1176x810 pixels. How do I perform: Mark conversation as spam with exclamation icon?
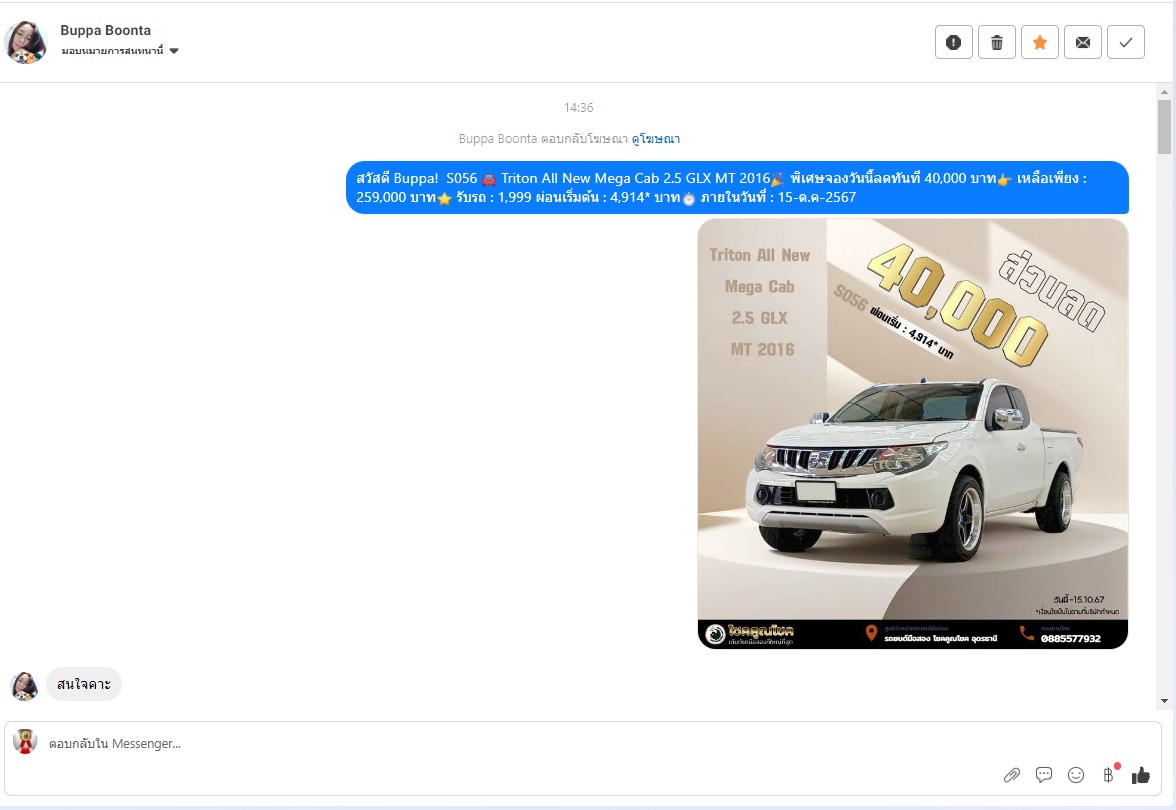953,42
